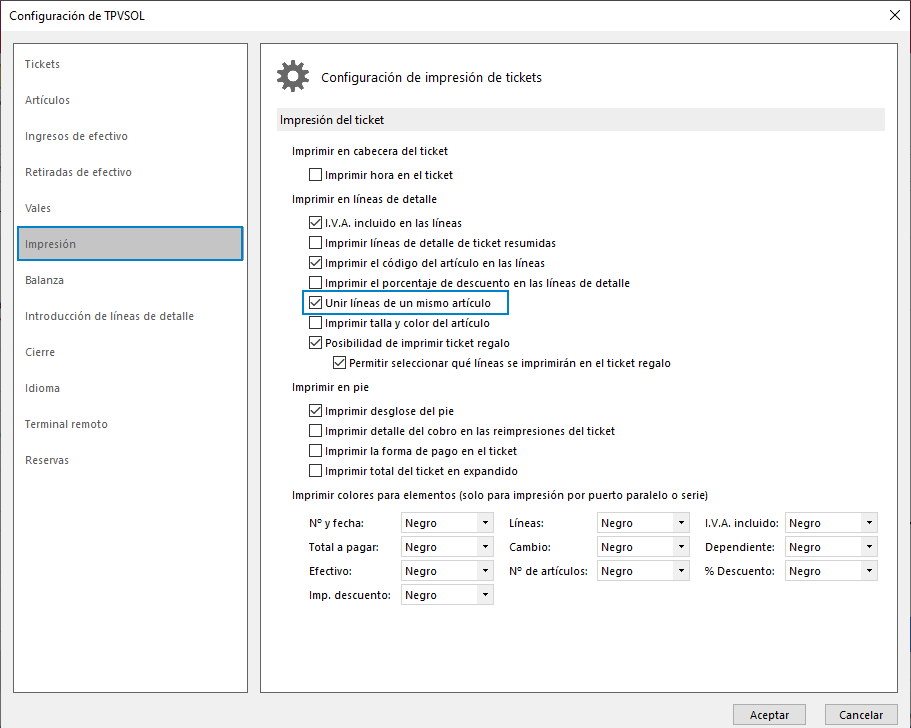Click the Cancelar button
This screenshot has height=728, width=911.
coord(861,715)
